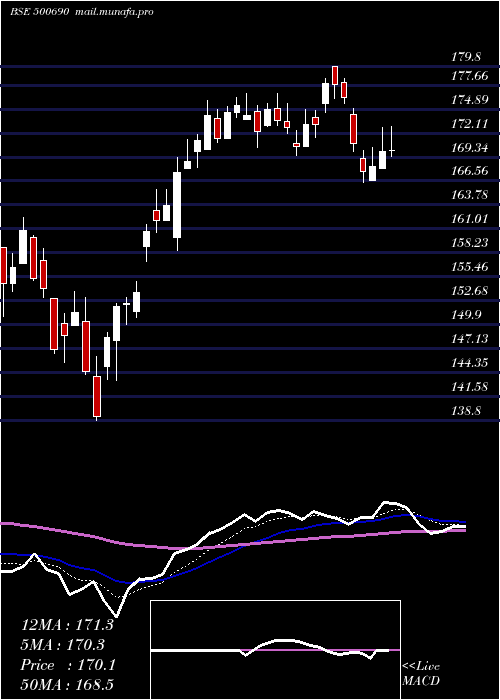This screenshot has width=500, height=700.
Task: Click the 163.78 price level label
Action: click(x=470, y=195)
